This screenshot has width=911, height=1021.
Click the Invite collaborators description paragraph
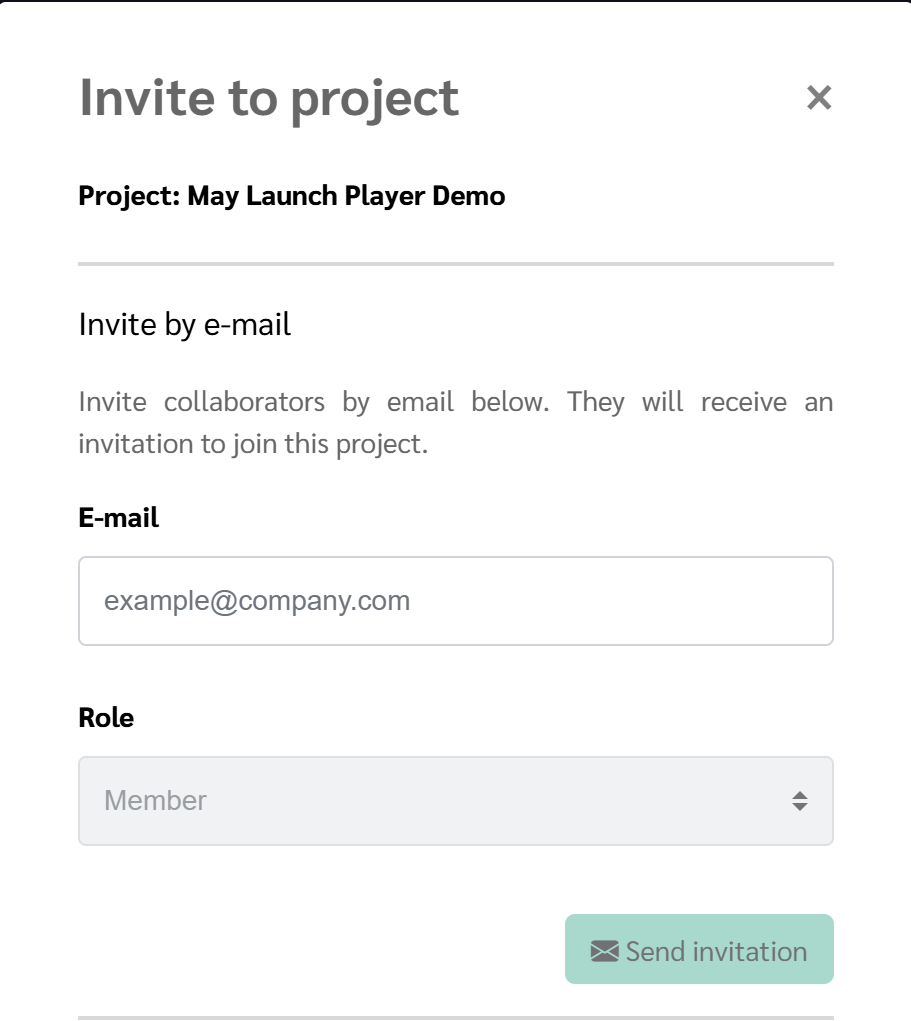point(456,423)
